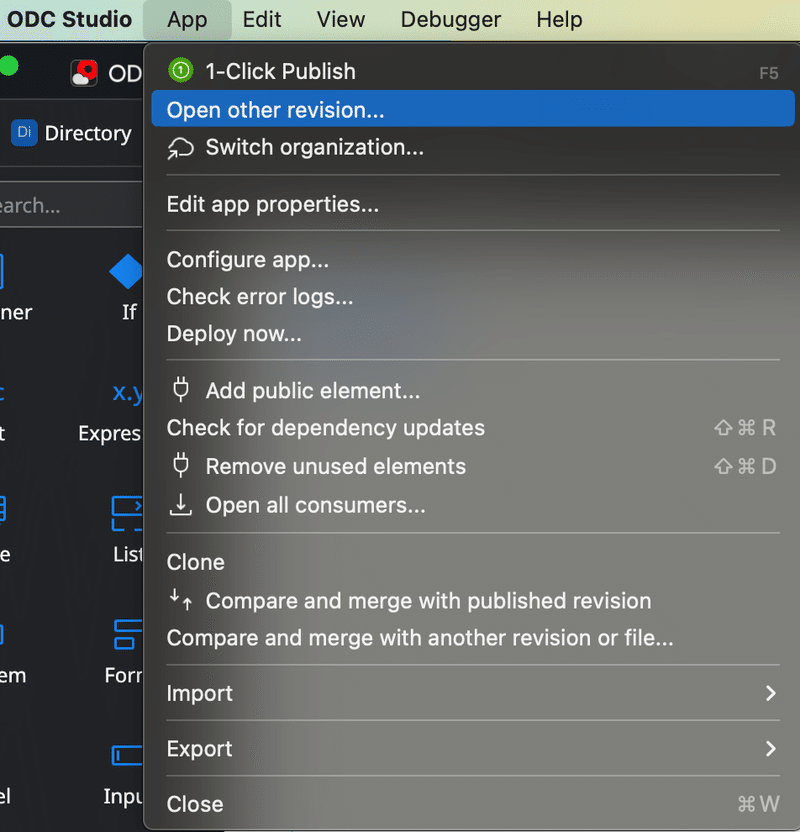This screenshot has width=800, height=832.
Task: Open the Help menu
Action: [x=559, y=20]
